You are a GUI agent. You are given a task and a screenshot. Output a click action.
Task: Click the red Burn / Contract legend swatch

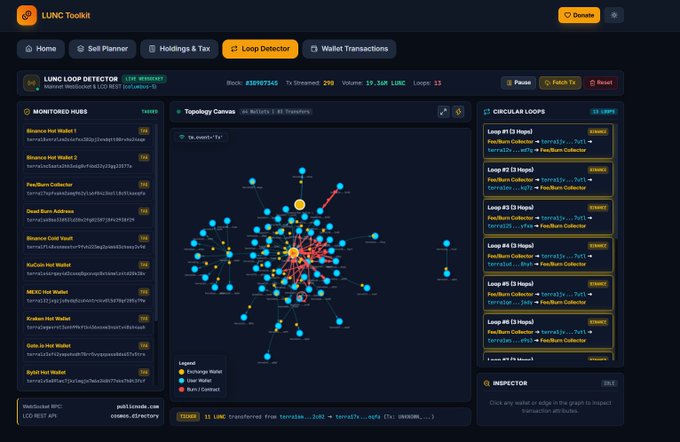pyautogui.click(x=182, y=390)
